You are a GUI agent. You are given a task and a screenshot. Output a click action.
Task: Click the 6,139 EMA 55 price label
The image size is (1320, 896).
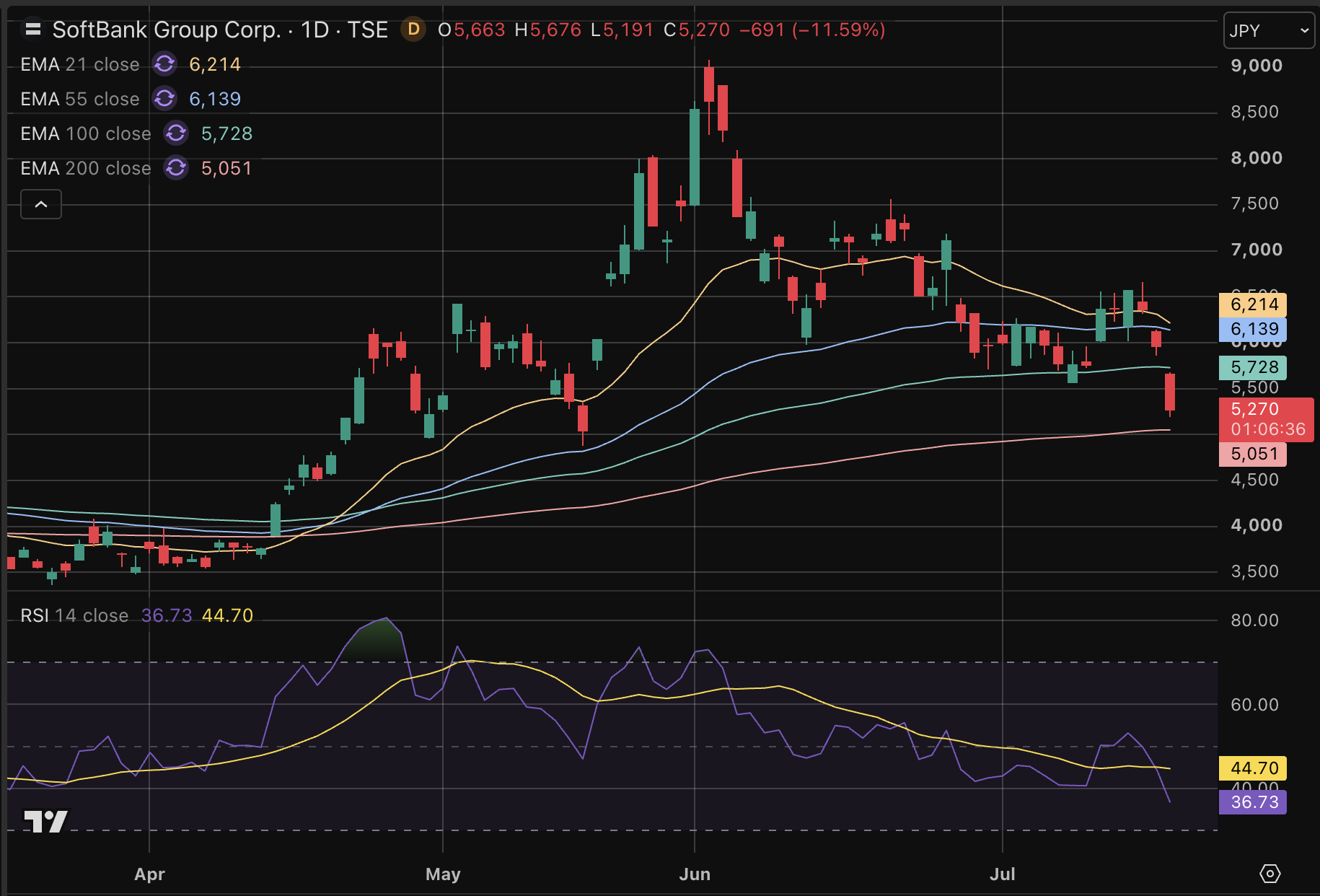(1253, 329)
